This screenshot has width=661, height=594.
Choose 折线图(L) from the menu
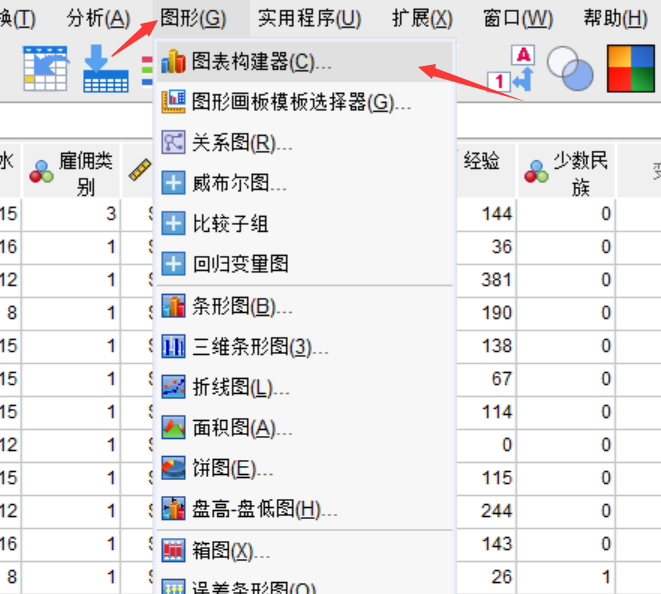[305, 387]
